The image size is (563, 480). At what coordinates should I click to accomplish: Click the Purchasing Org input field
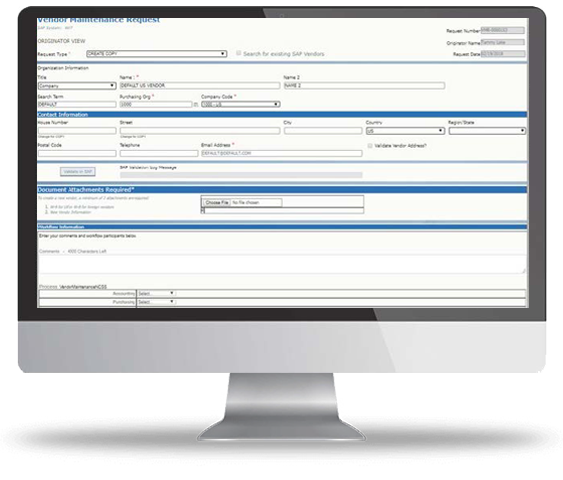[156, 104]
